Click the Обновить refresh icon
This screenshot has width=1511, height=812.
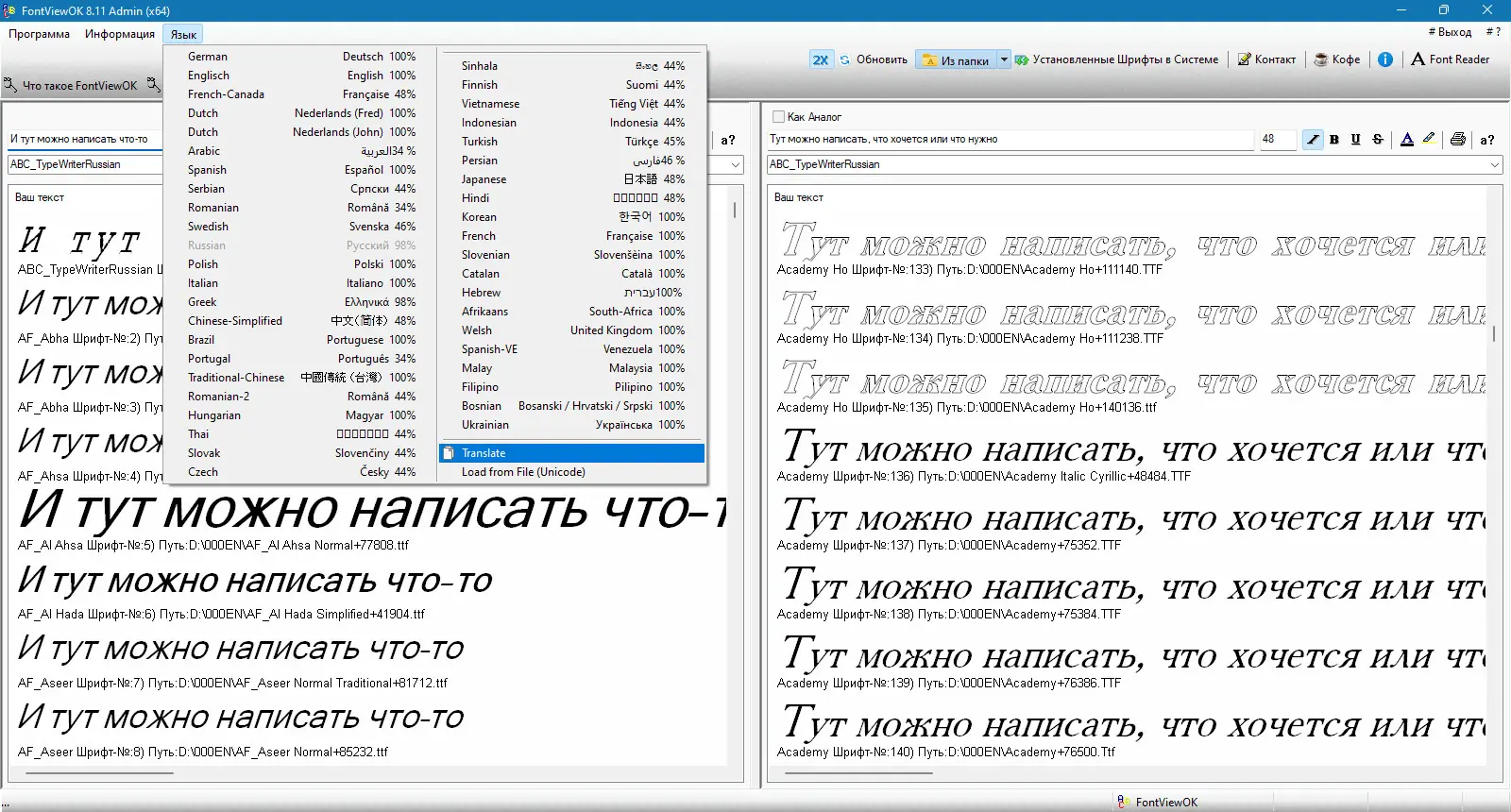[x=845, y=59]
